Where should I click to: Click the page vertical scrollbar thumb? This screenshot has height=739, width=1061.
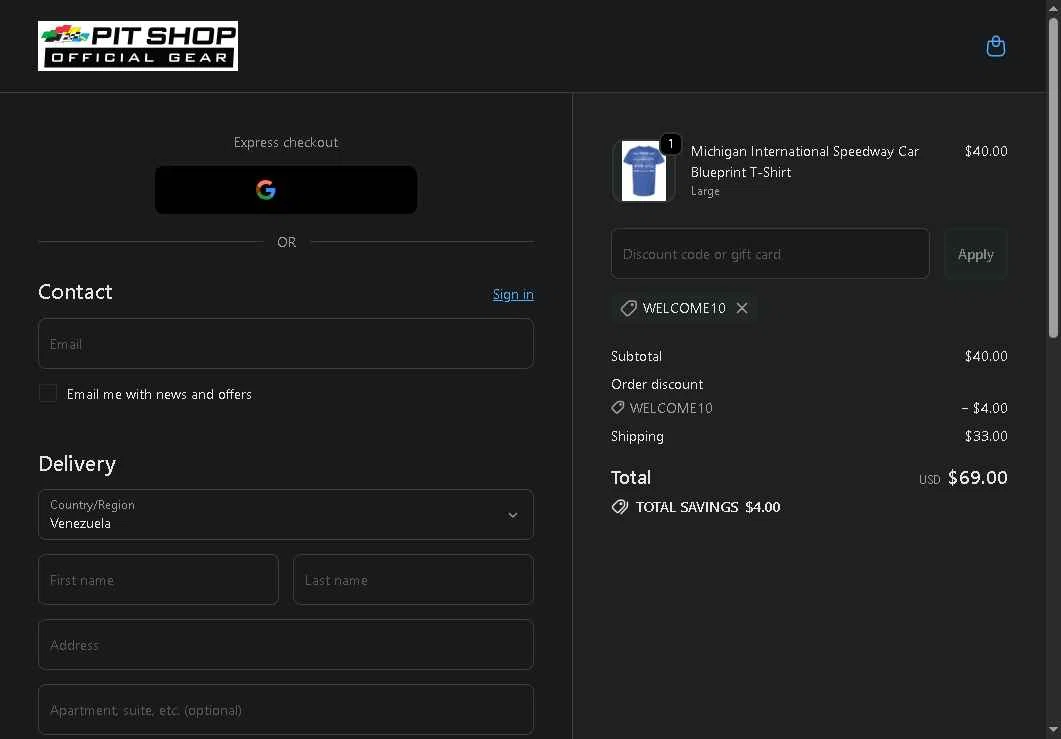point(1054,177)
